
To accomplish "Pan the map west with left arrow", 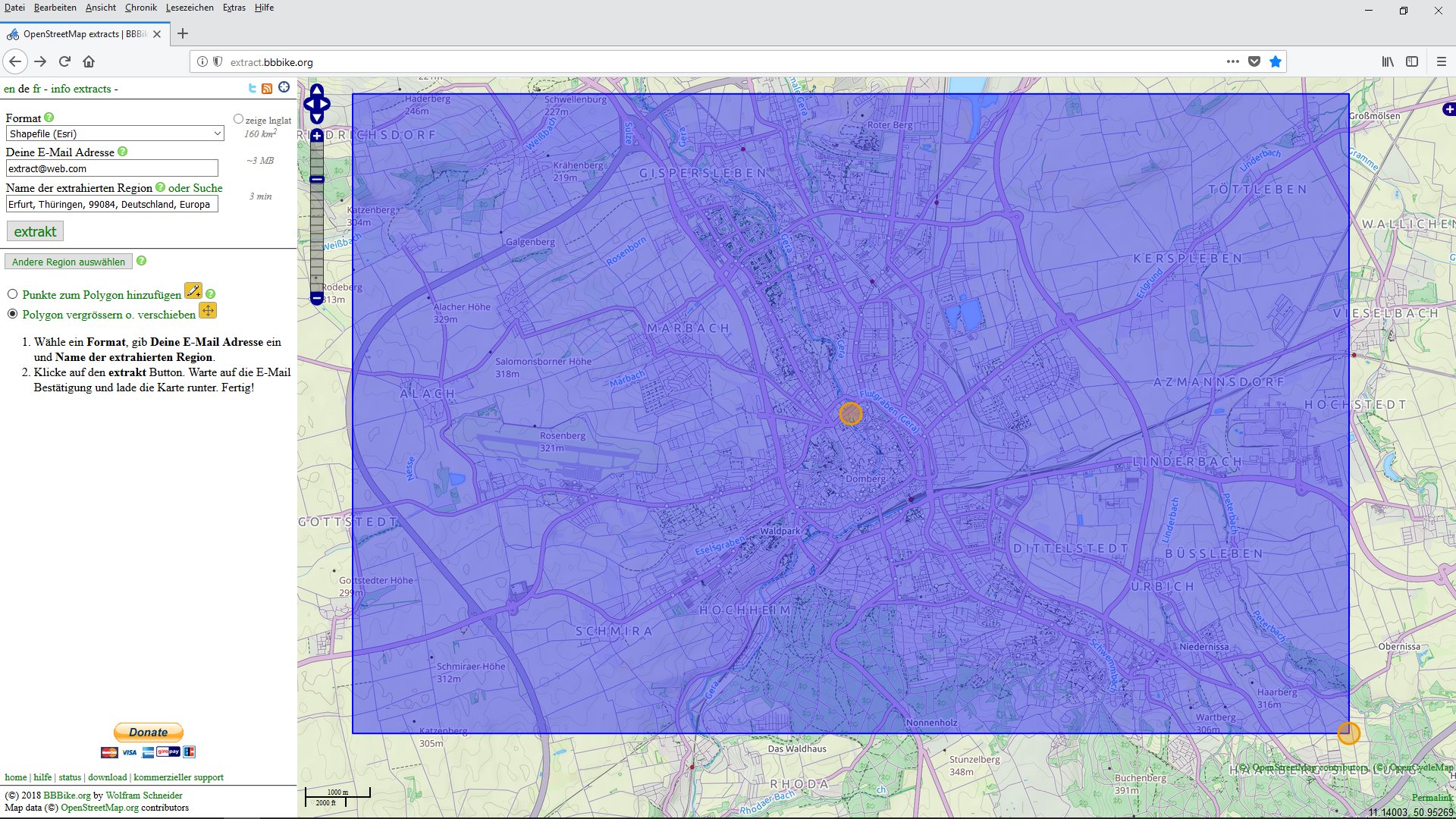I will [x=309, y=105].
